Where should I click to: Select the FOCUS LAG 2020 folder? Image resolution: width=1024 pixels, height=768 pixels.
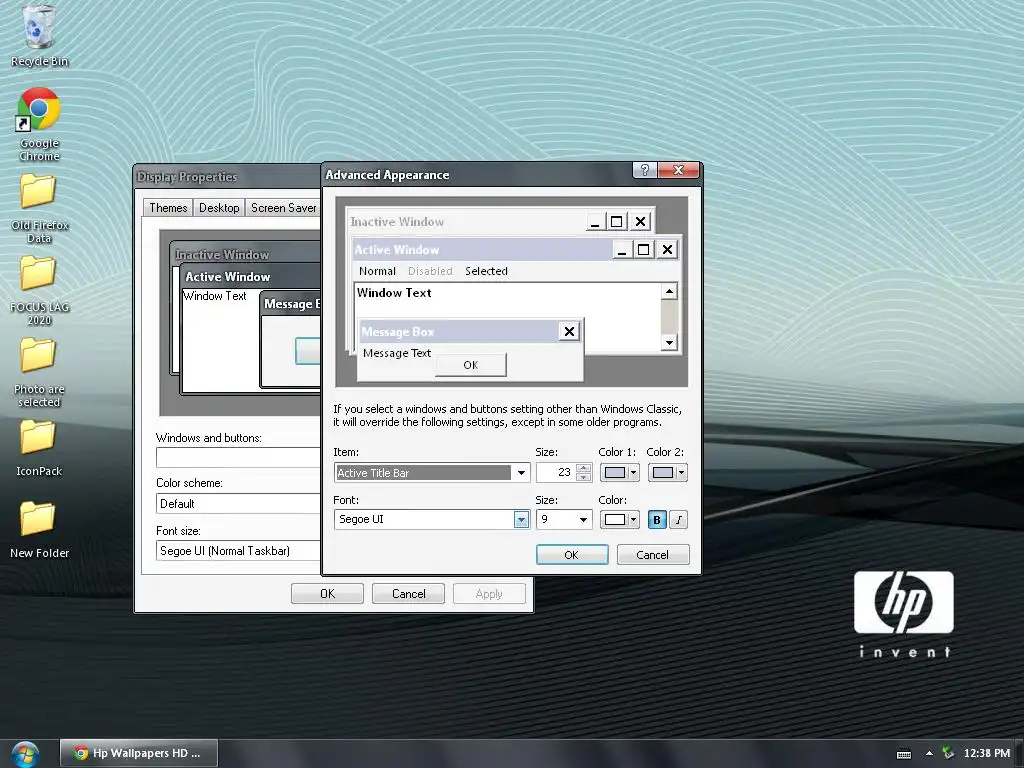39,291
